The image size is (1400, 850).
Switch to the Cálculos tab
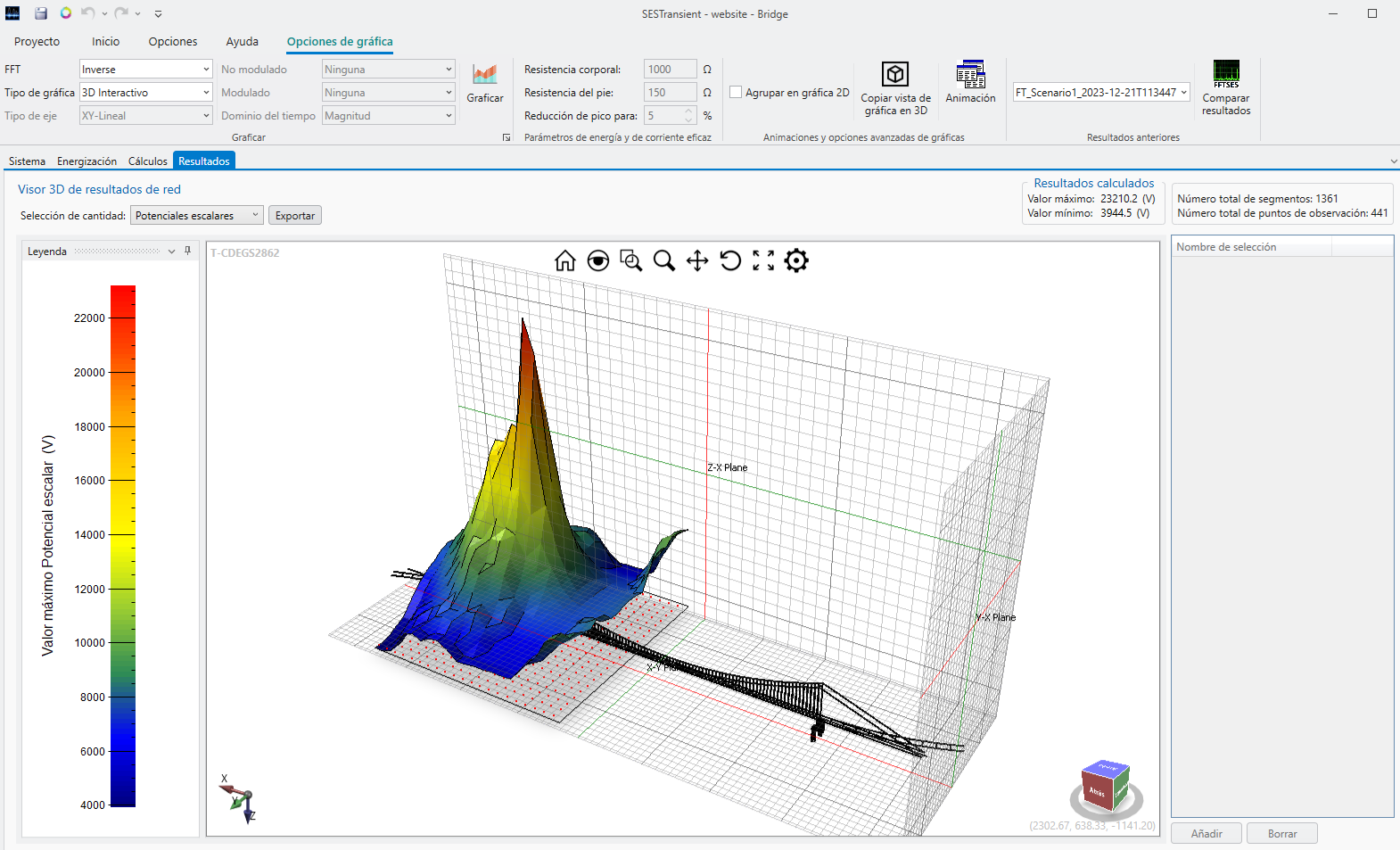pyautogui.click(x=147, y=161)
